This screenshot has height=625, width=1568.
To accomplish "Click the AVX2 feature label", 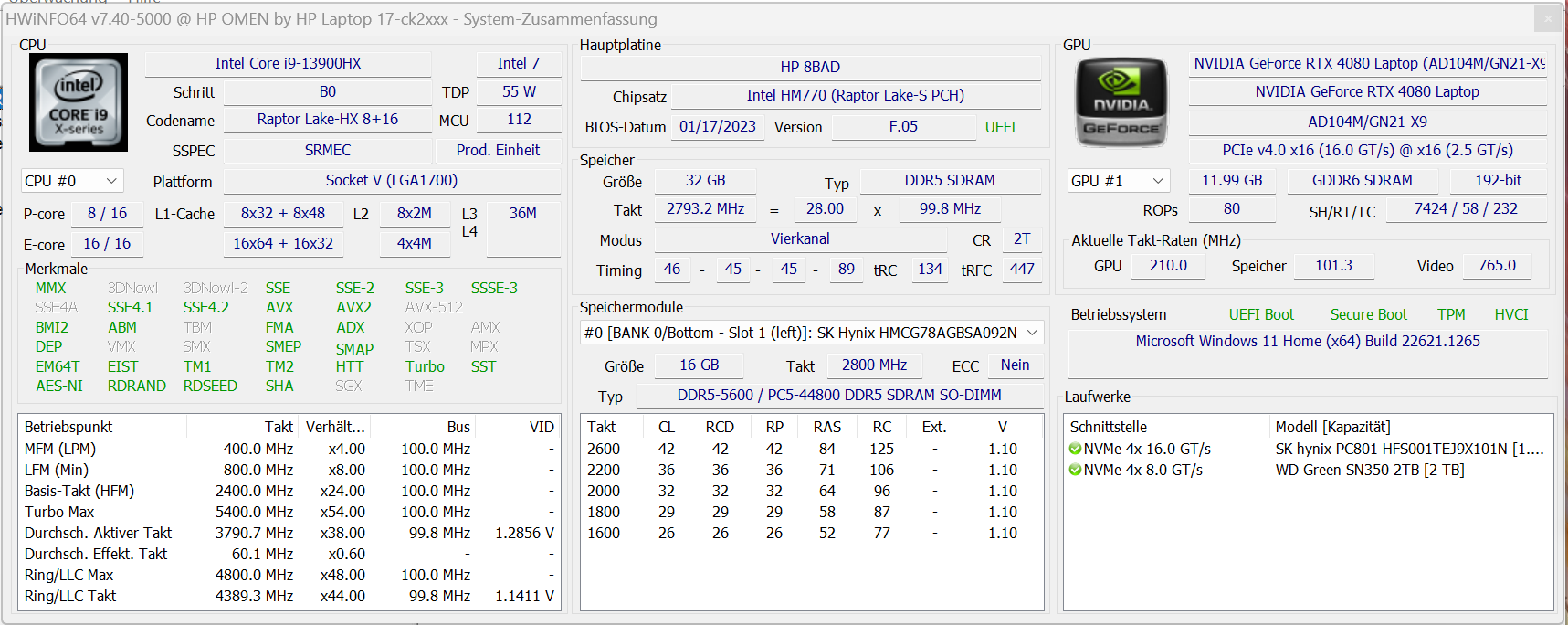I will 353,307.
